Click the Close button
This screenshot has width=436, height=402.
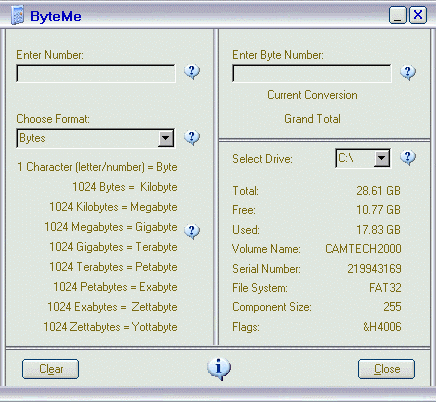point(387,369)
